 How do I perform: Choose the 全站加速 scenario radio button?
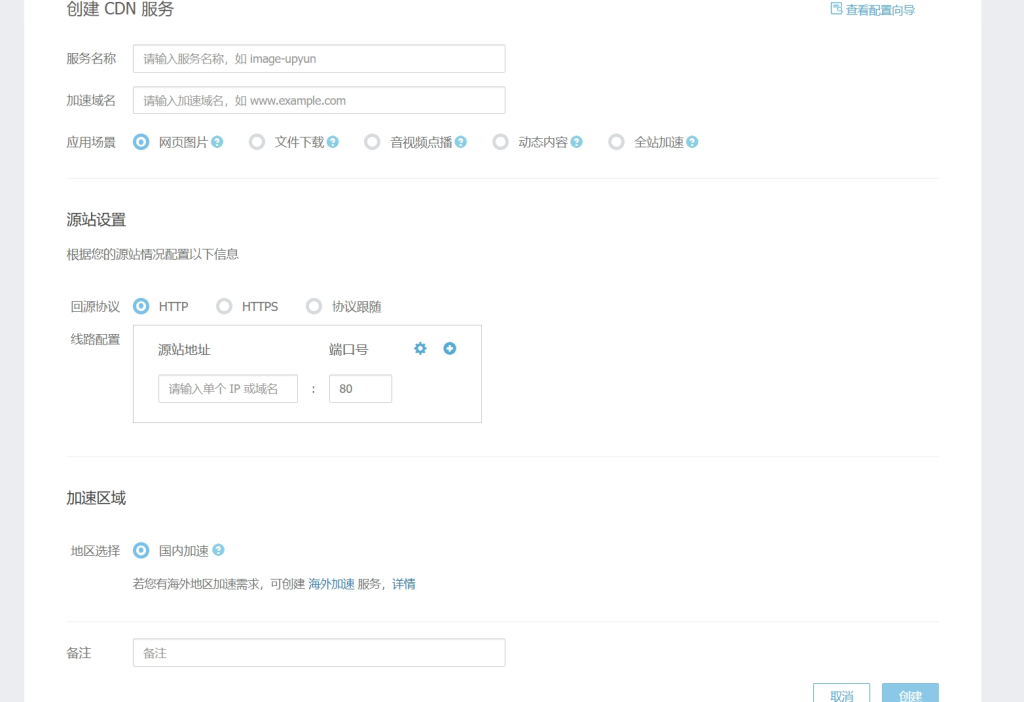(x=617, y=142)
